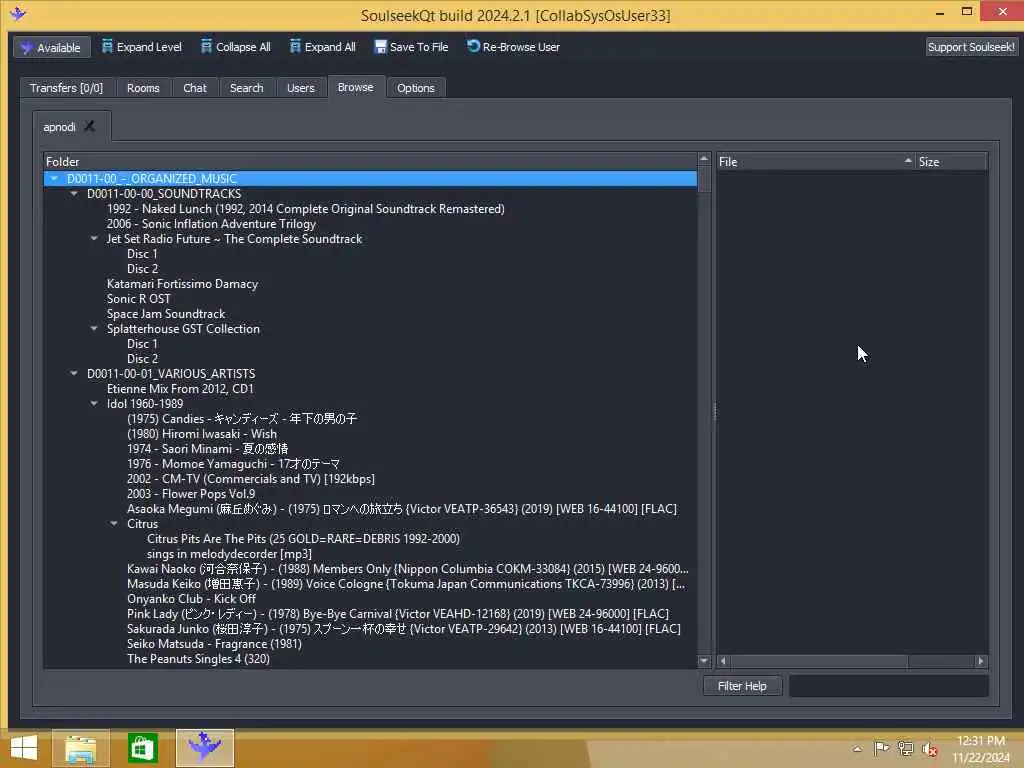Select the Katamari Fortissimo Damacy folder

click(182, 283)
